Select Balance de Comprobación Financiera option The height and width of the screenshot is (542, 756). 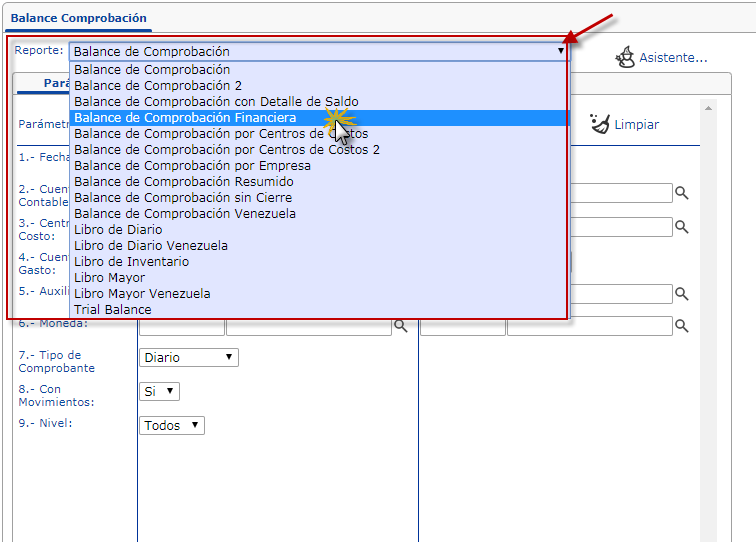(x=185, y=118)
